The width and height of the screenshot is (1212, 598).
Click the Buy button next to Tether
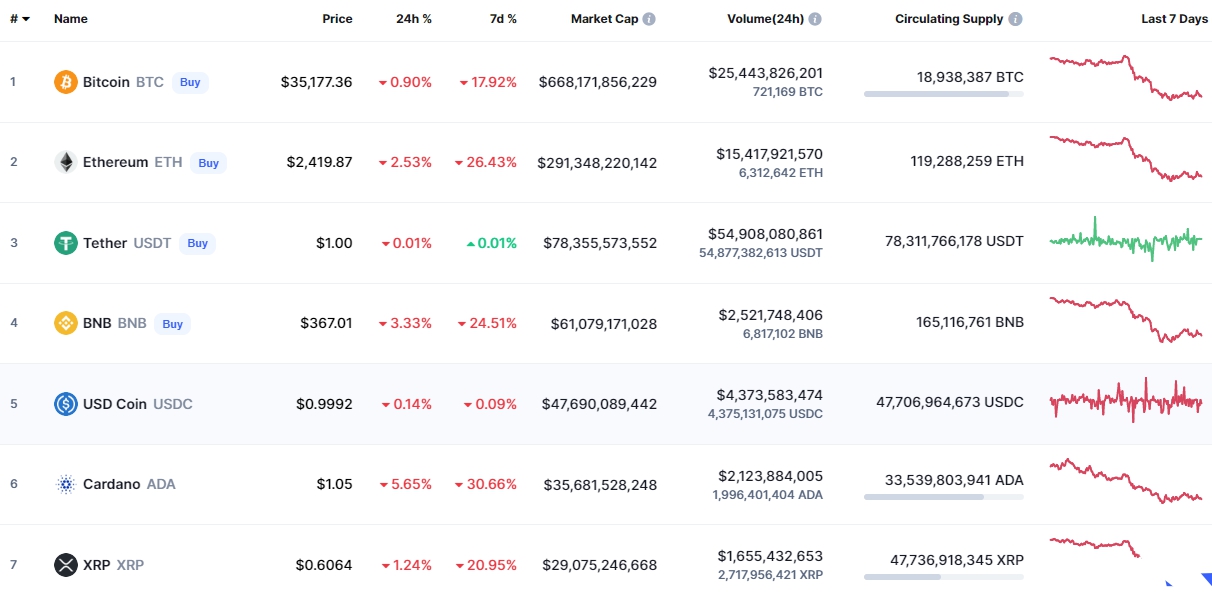point(198,243)
